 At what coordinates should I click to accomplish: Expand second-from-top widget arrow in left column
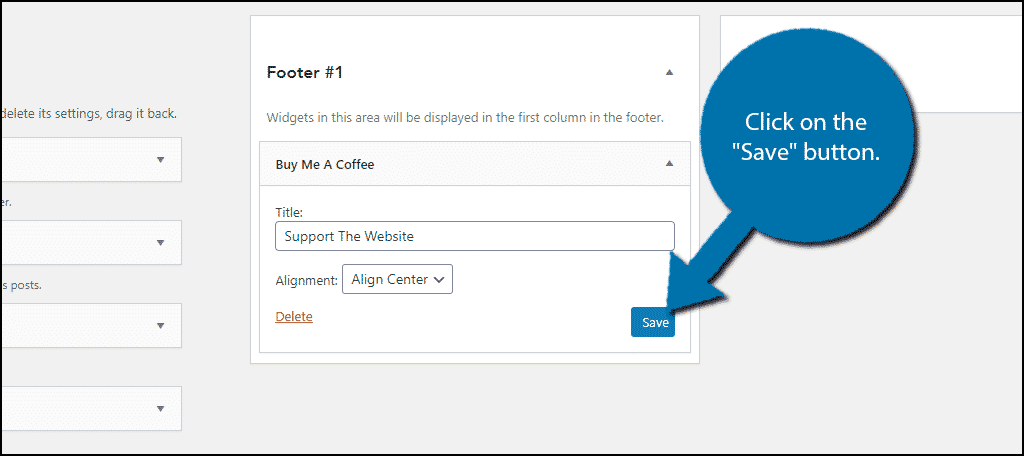(x=160, y=242)
